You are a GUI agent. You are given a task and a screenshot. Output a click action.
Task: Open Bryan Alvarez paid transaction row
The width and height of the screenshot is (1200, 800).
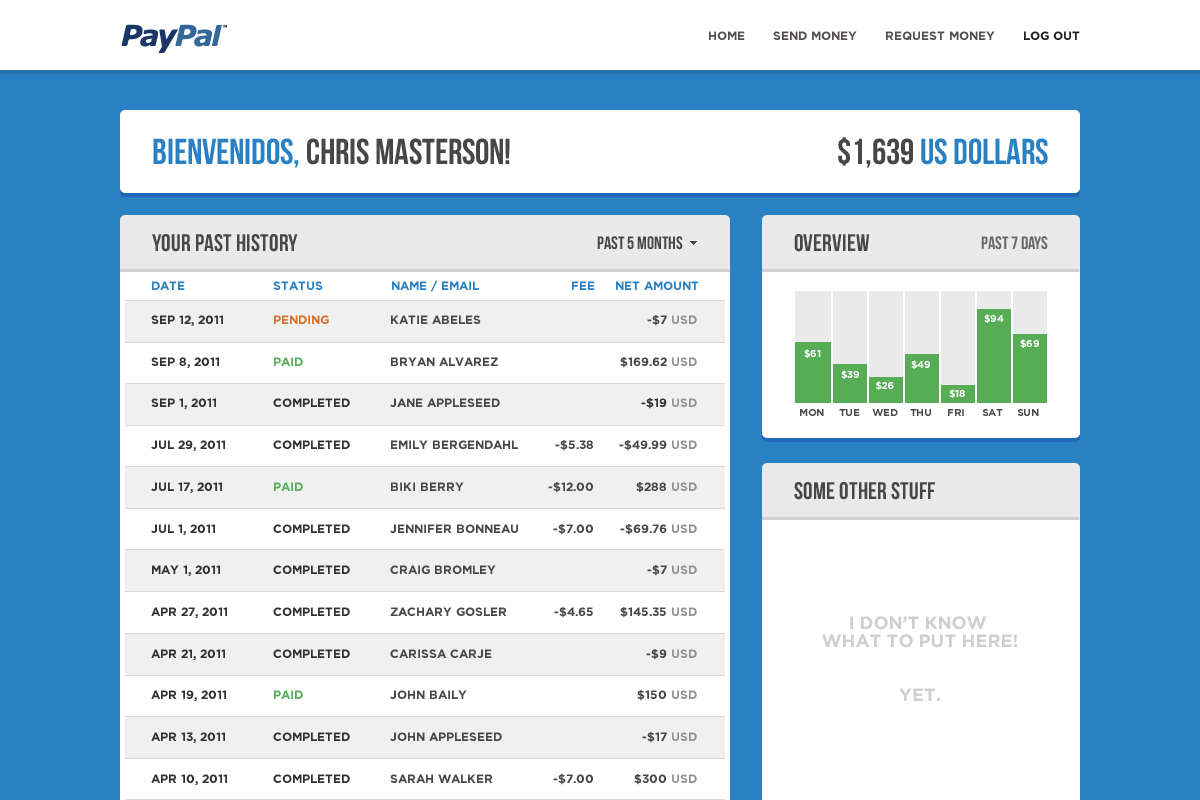coord(425,363)
